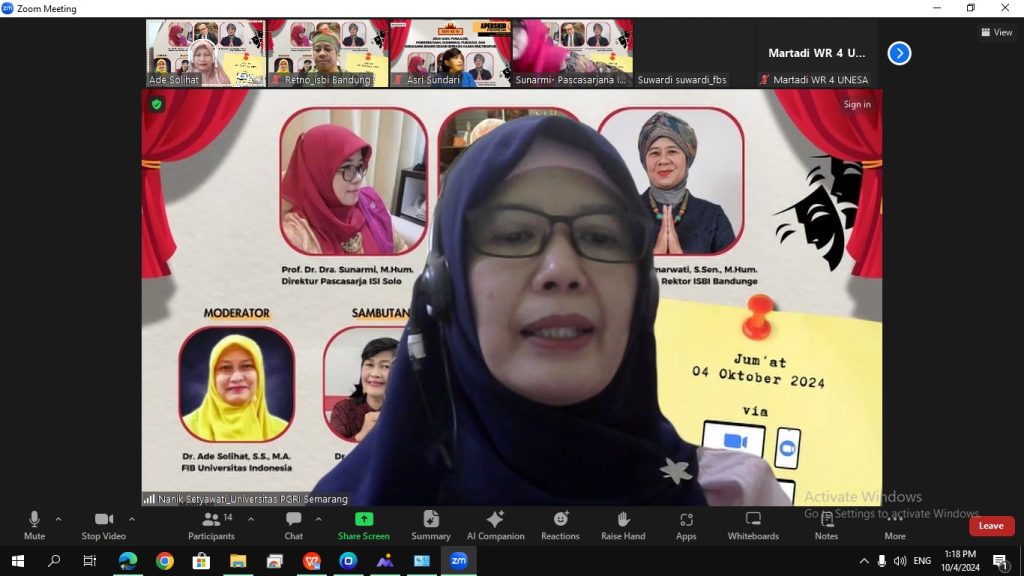This screenshot has height=576, width=1024.
Task: Open the Chat panel
Action: click(x=293, y=526)
